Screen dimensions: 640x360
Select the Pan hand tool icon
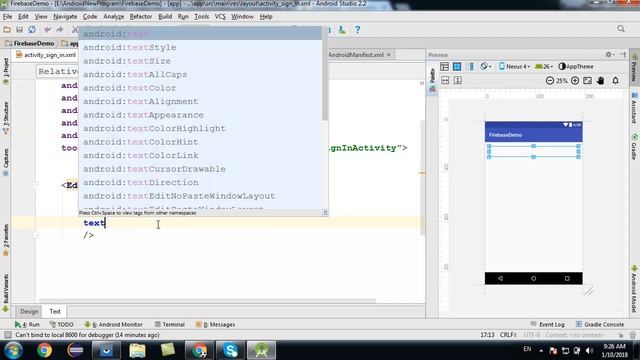click(600, 80)
